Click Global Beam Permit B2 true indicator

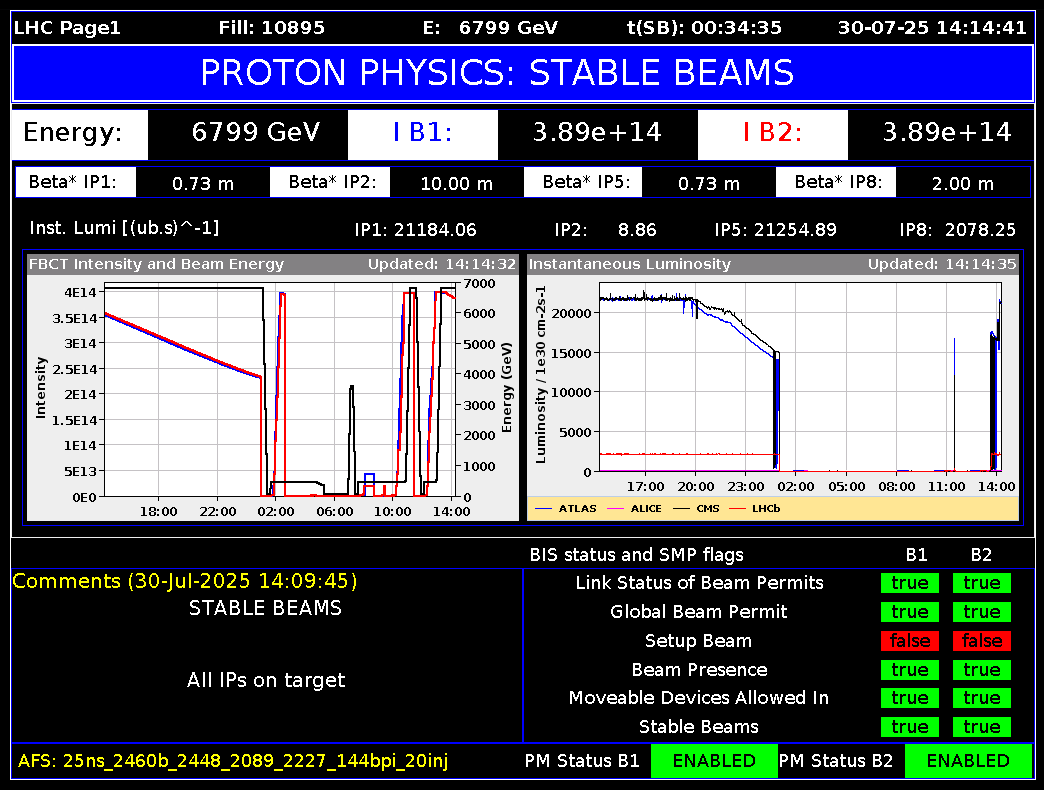[x=982, y=612]
